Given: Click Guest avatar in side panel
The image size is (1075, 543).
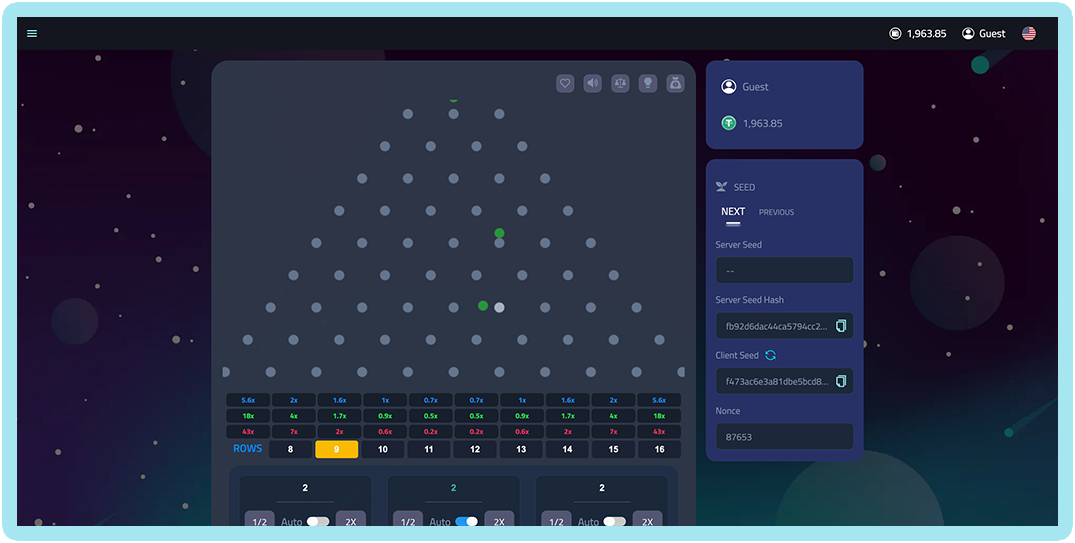Looking at the screenshot, I should (728, 87).
